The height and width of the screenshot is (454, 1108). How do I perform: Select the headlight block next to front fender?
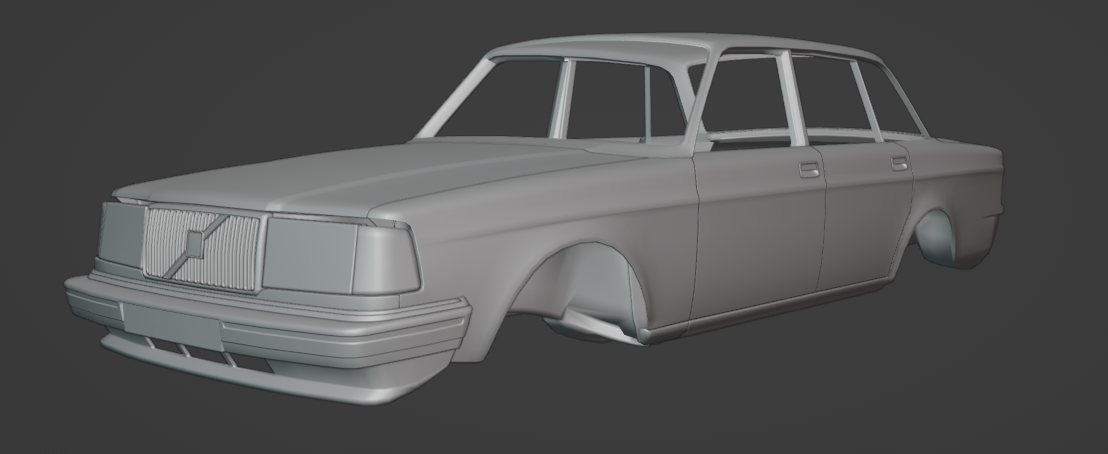341,255
